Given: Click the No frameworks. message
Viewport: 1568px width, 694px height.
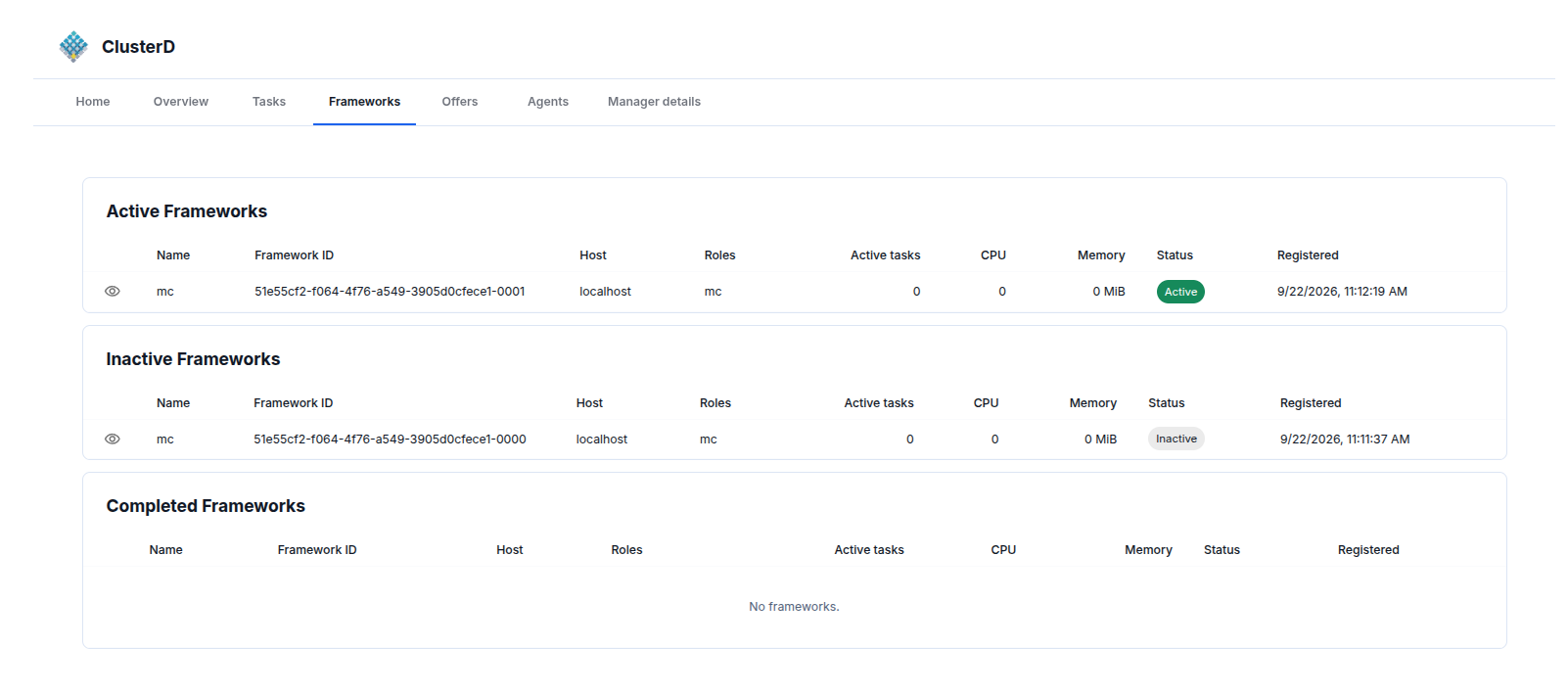Looking at the screenshot, I should point(794,607).
